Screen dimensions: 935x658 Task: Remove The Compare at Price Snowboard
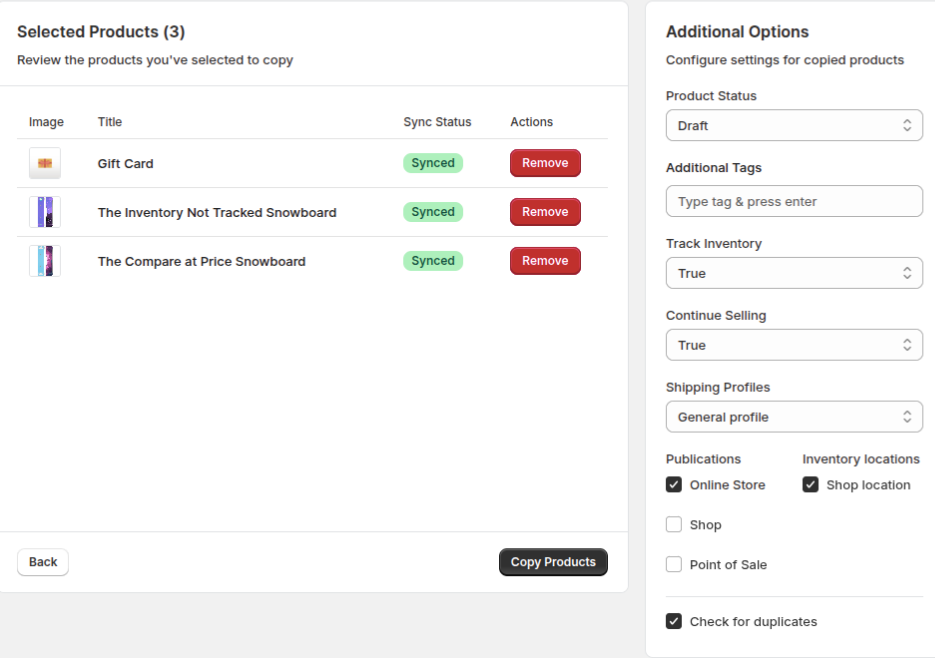(x=545, y=261)
